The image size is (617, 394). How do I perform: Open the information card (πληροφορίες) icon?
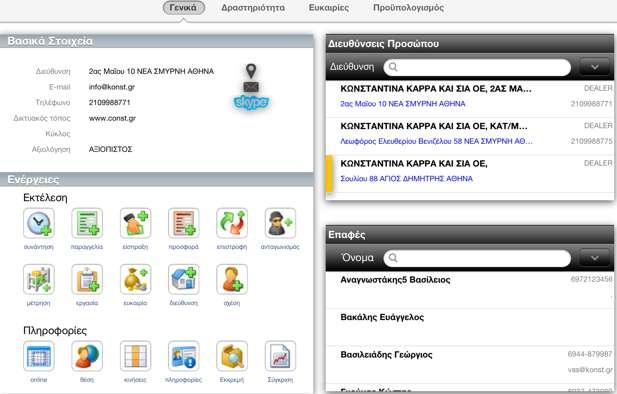tap(184, 356)
